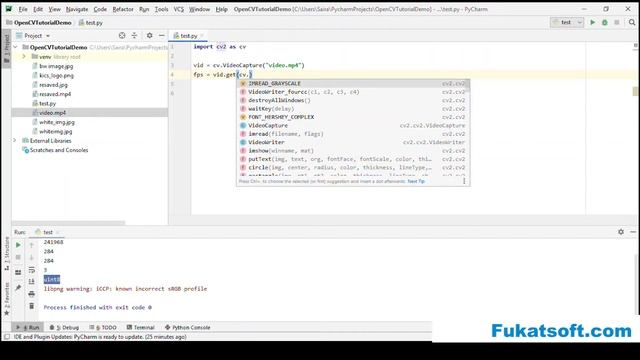Select the 'test' tab in Run panel
Screen dimensions: 640x360
click(48, 232)
